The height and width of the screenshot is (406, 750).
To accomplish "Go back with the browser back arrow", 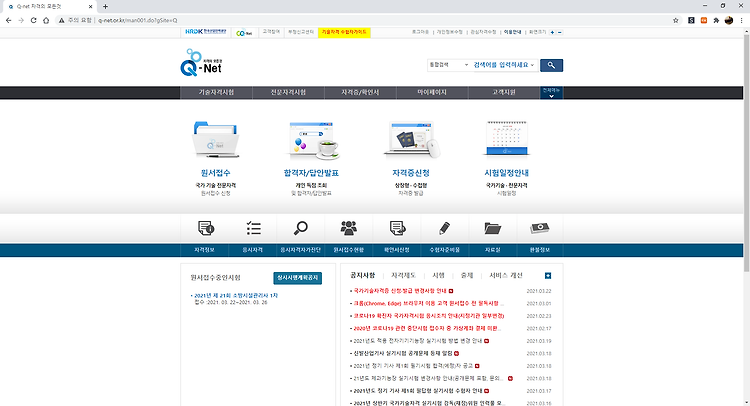I will [9, 20].
